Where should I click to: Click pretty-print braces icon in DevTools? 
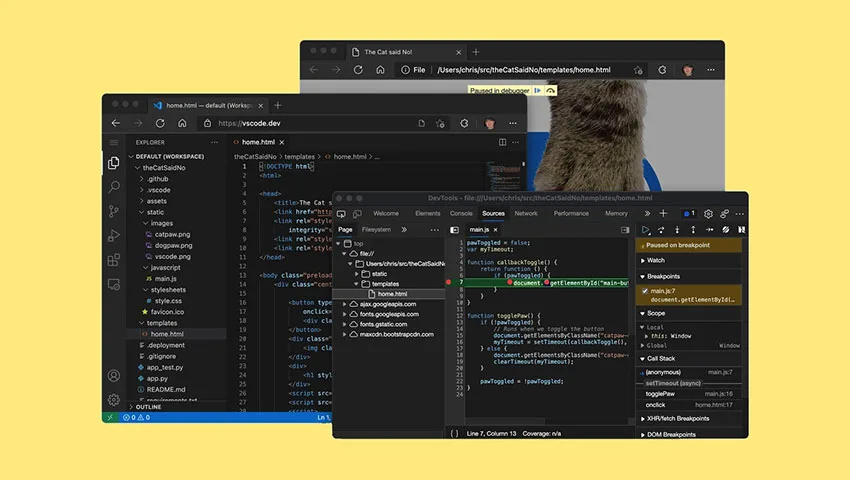click(x=454, y=433)
